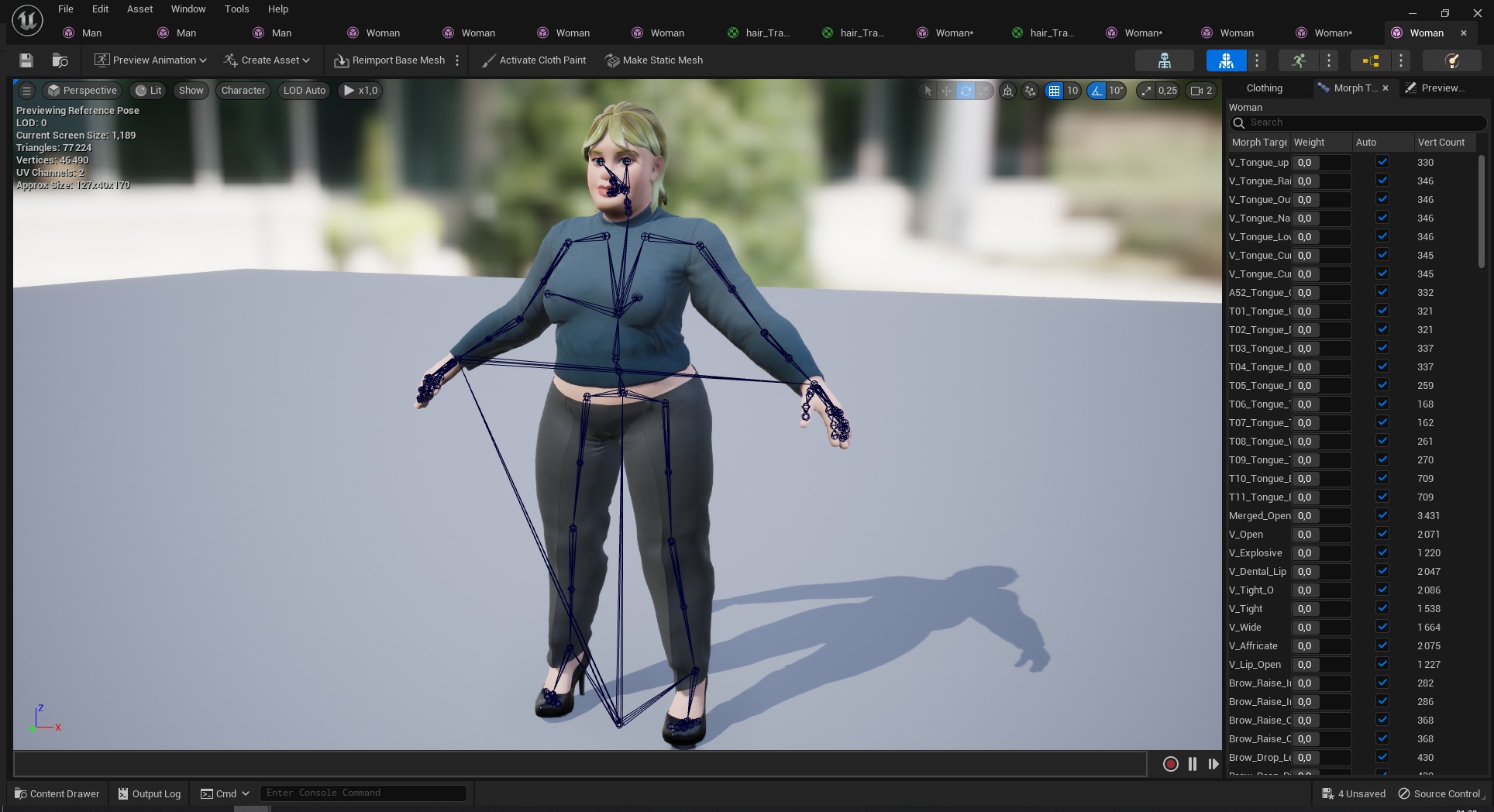The image size is (1494, 812).
Task: Switch to the Clothing panel tab
Action: [1265, 88]
